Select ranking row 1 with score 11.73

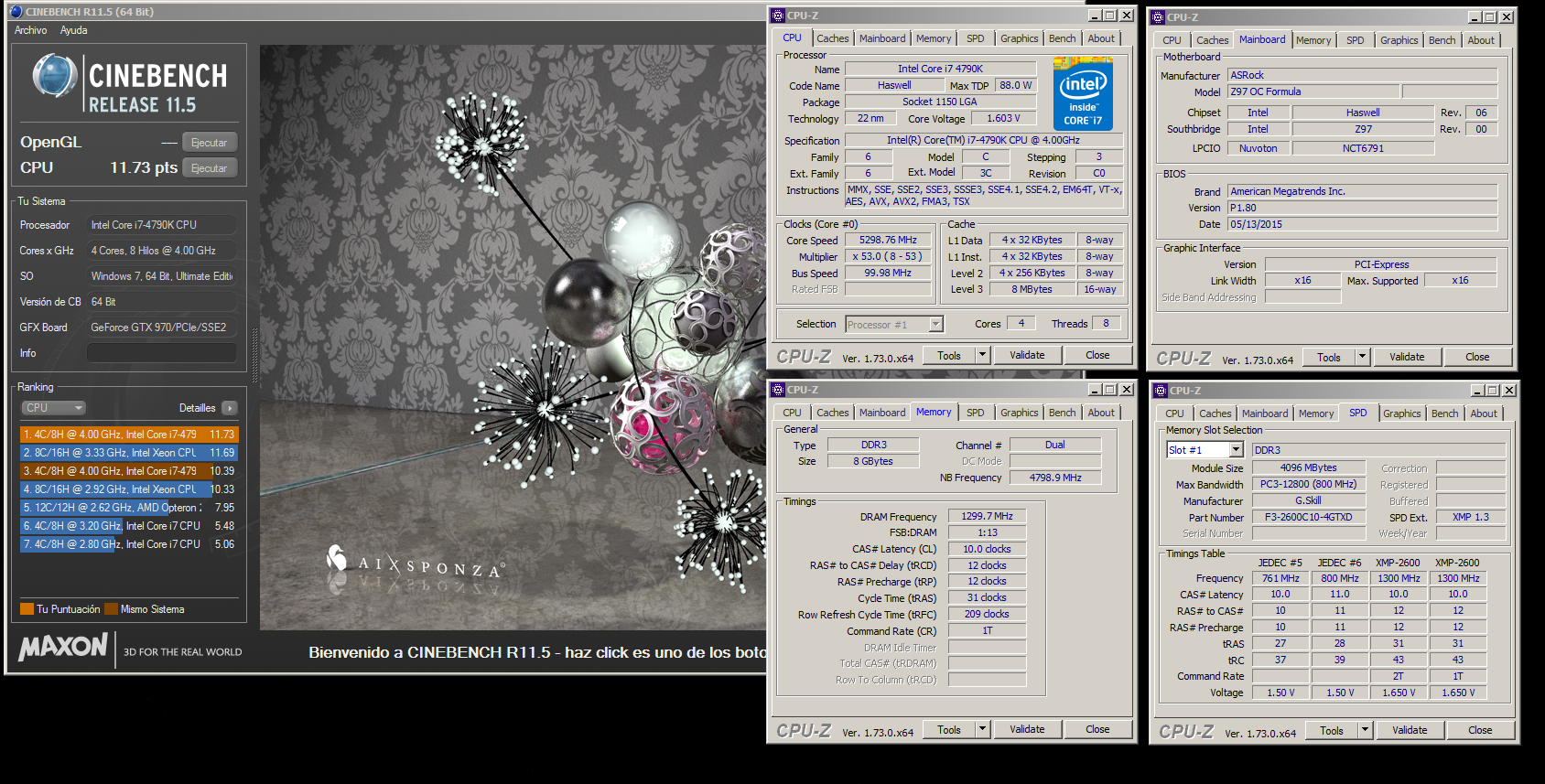click(129, 435)
